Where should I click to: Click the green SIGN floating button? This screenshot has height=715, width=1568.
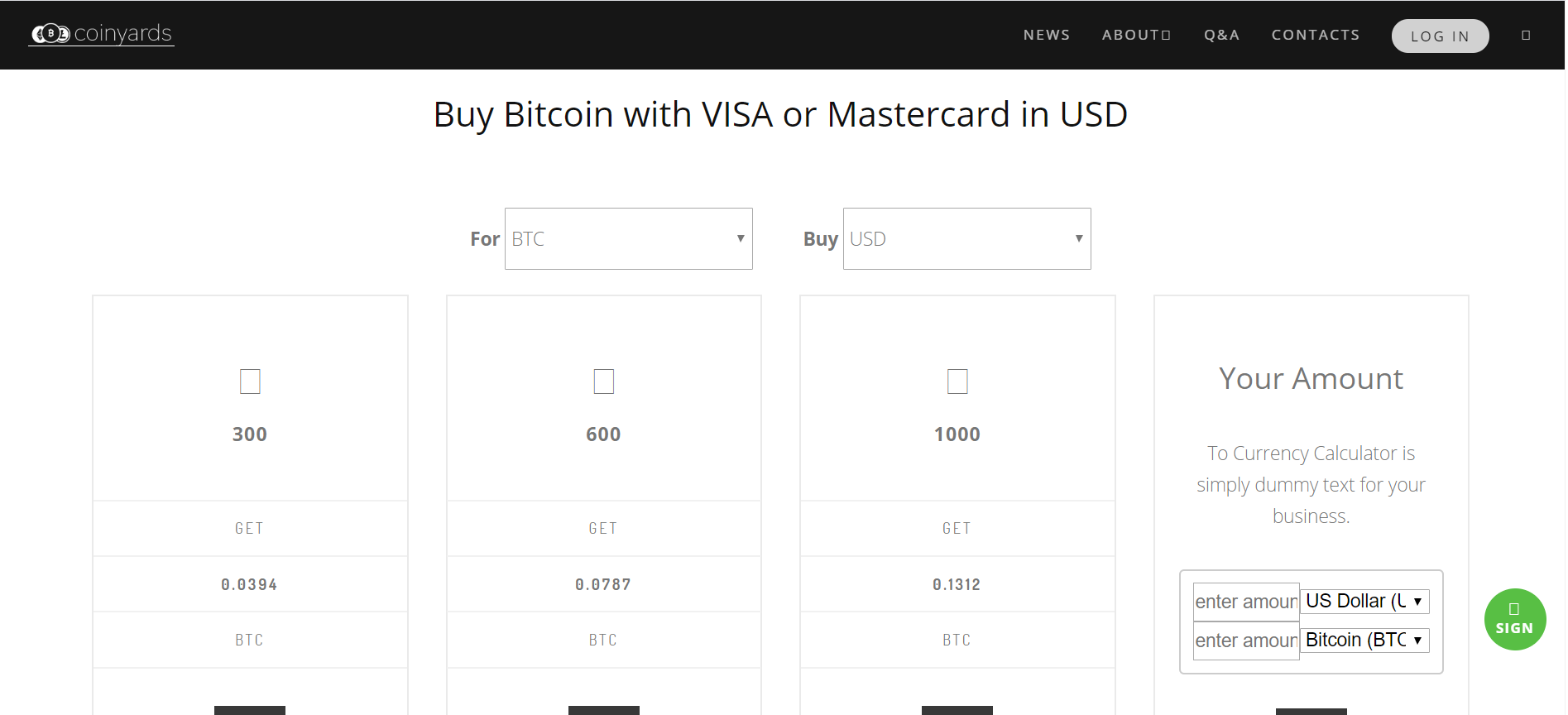click(x=1514, y=620)
